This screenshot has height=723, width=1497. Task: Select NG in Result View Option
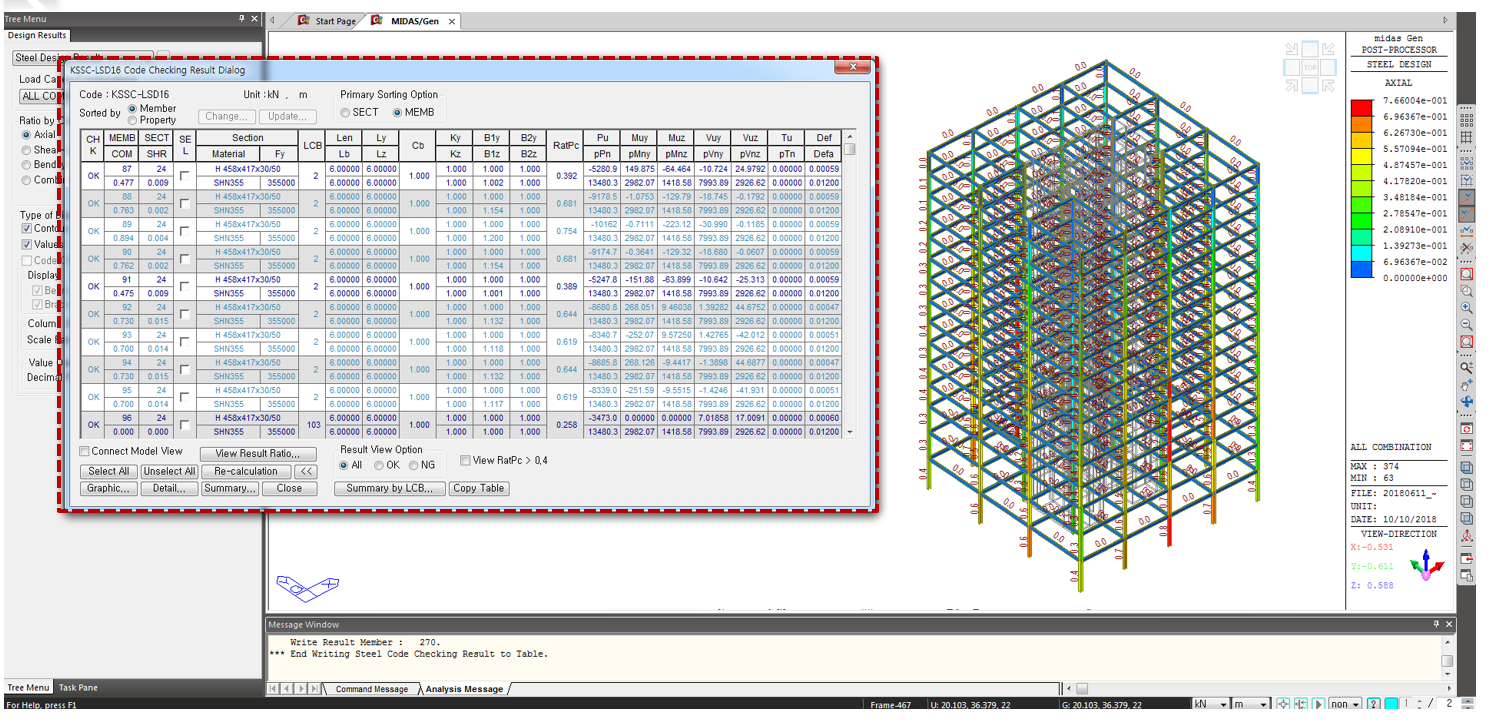click(414, 465)
